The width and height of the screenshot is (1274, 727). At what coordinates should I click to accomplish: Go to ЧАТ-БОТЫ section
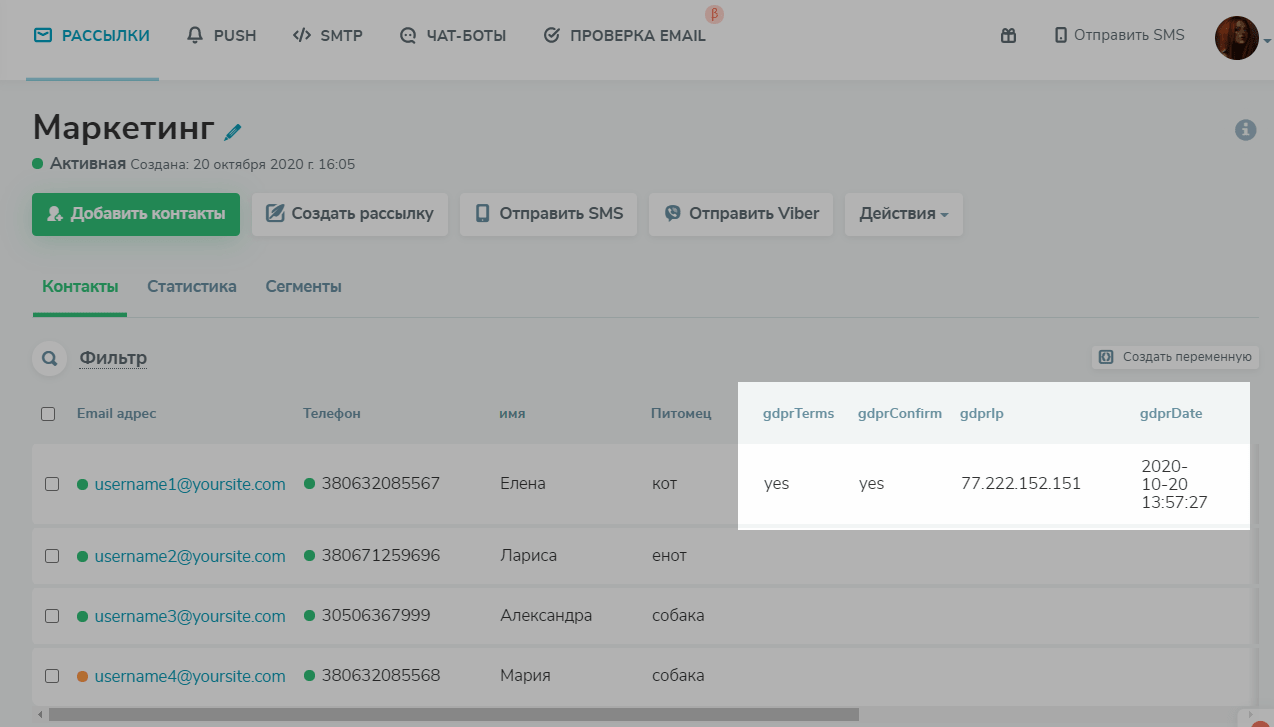[x=452, y=36]
